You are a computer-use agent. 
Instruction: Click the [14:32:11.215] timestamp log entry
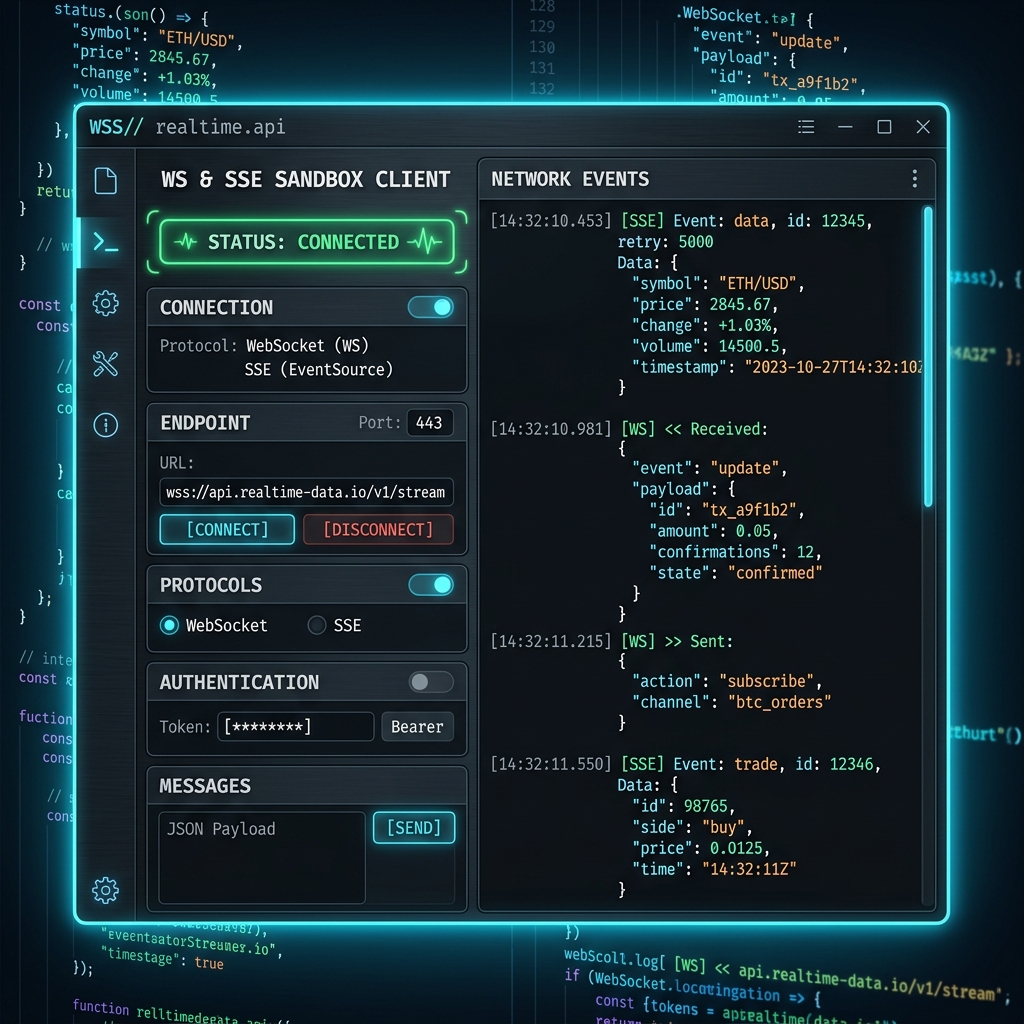[x=551, y=641]
